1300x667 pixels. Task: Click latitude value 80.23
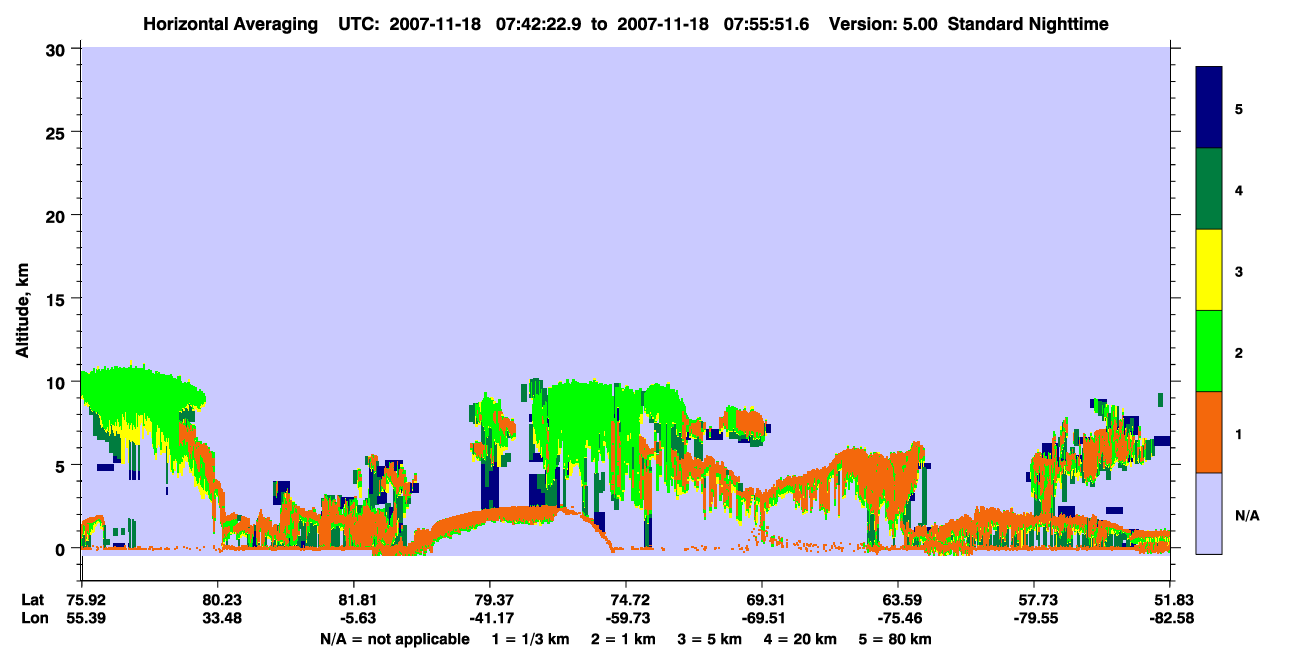click(218, 599)
